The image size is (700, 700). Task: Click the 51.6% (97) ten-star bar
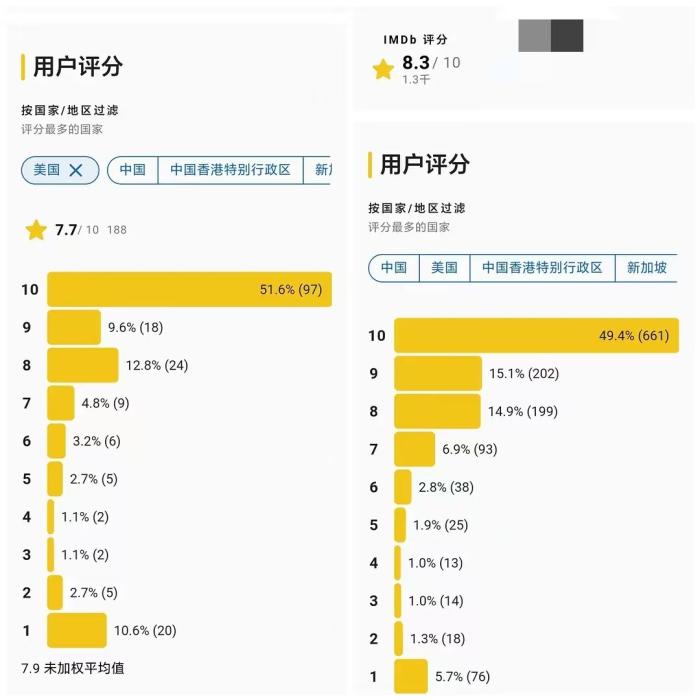pos(189,290)
